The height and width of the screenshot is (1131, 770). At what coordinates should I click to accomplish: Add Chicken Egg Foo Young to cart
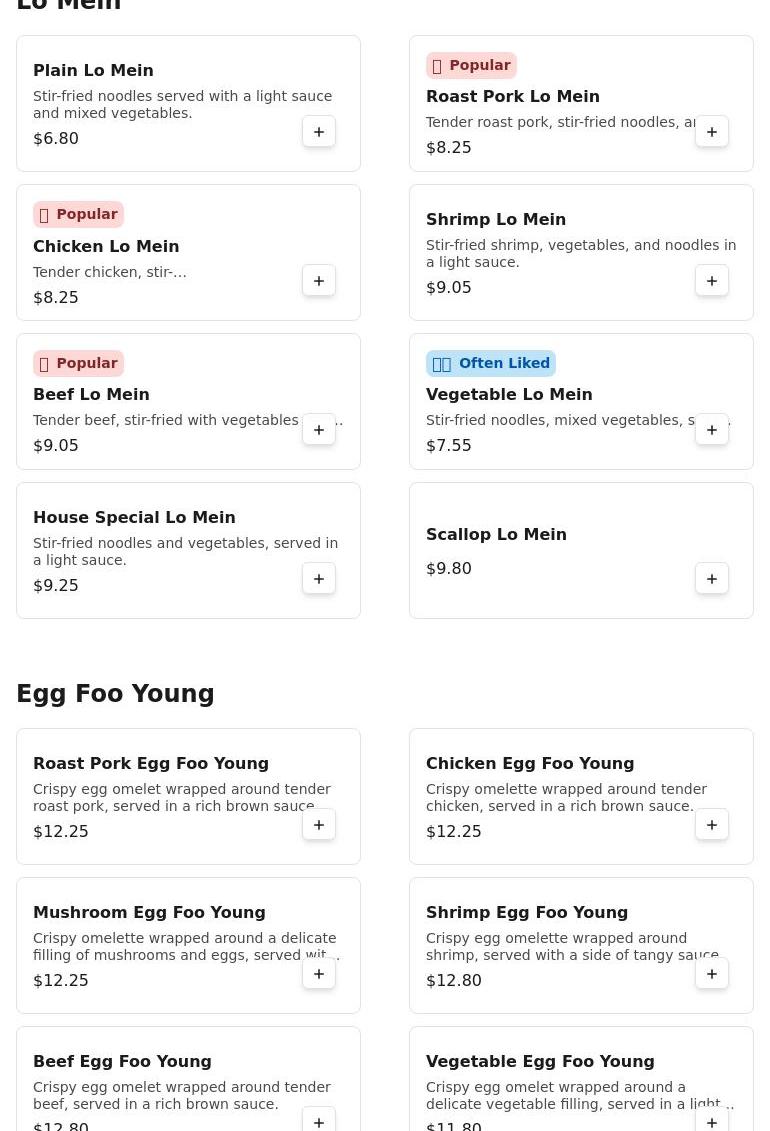712,825
